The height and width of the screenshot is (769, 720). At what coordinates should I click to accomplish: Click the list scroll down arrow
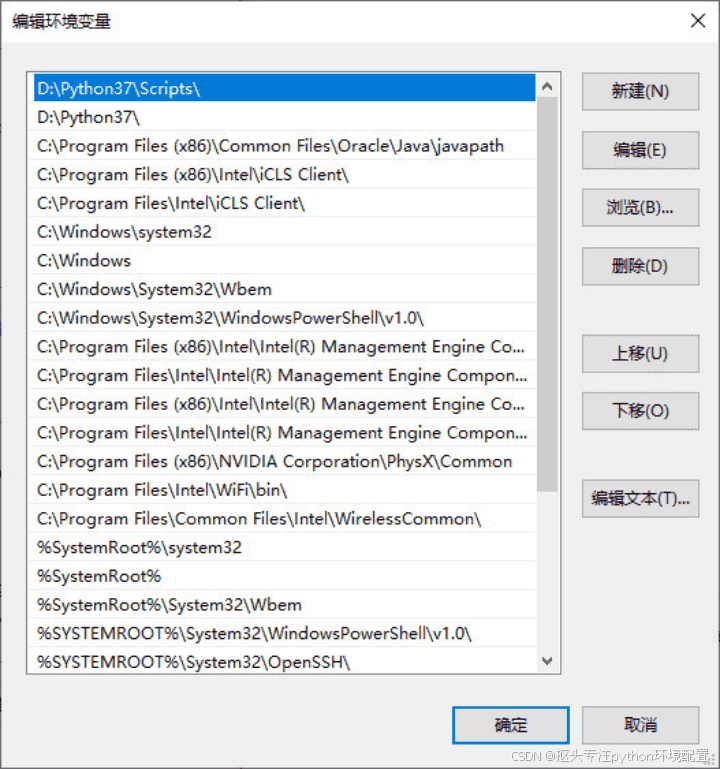547,661
